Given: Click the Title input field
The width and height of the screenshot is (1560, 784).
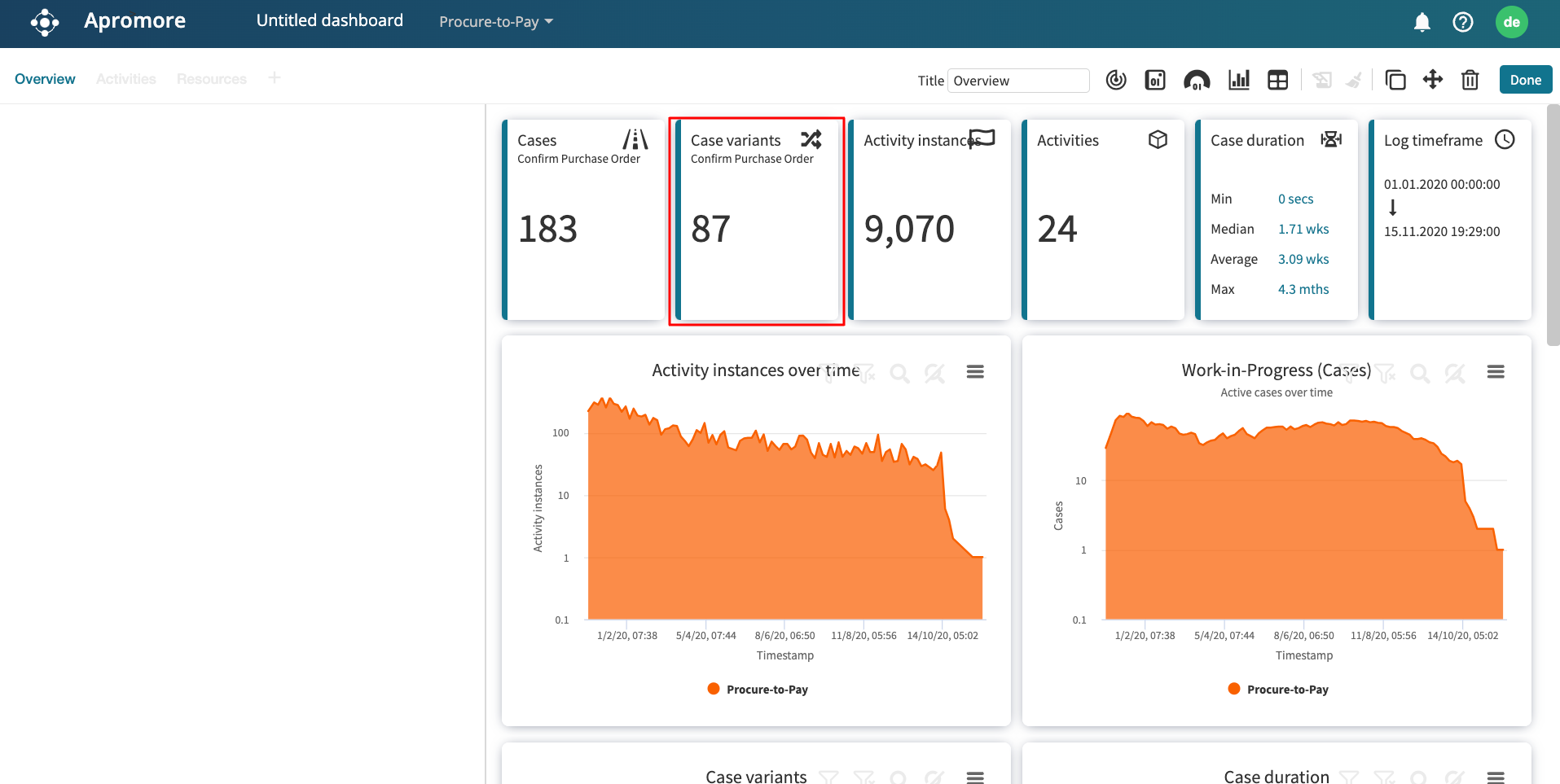Looking at the screenshot, I should pyautogui.click(x=1017, y=81).
